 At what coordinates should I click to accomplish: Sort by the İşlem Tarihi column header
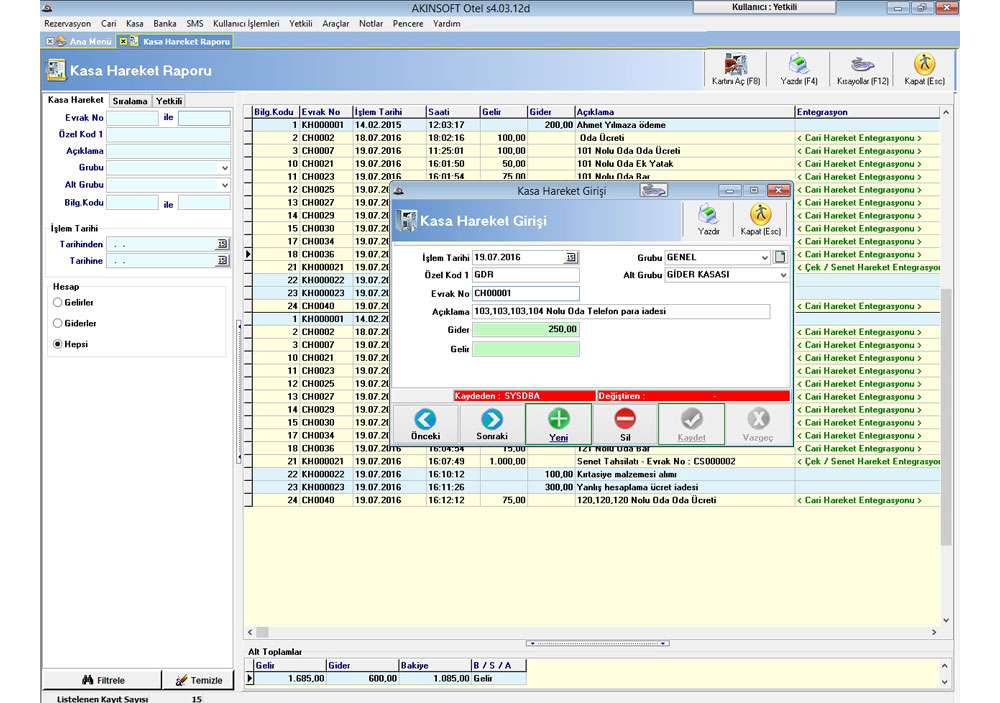[x=389, y=112]
